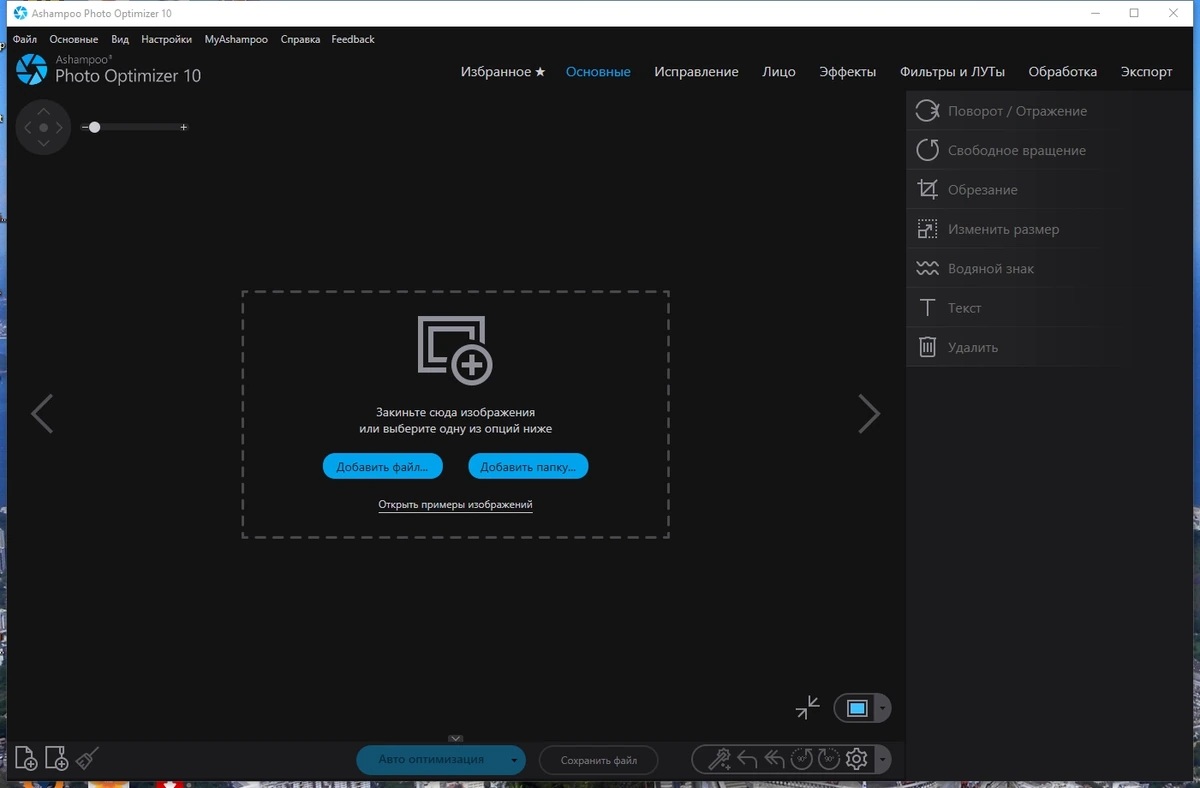The width and height of the screenshot is (1200, 788).
Task: Click the zoom in plus icon
Action: pos(184,128)
